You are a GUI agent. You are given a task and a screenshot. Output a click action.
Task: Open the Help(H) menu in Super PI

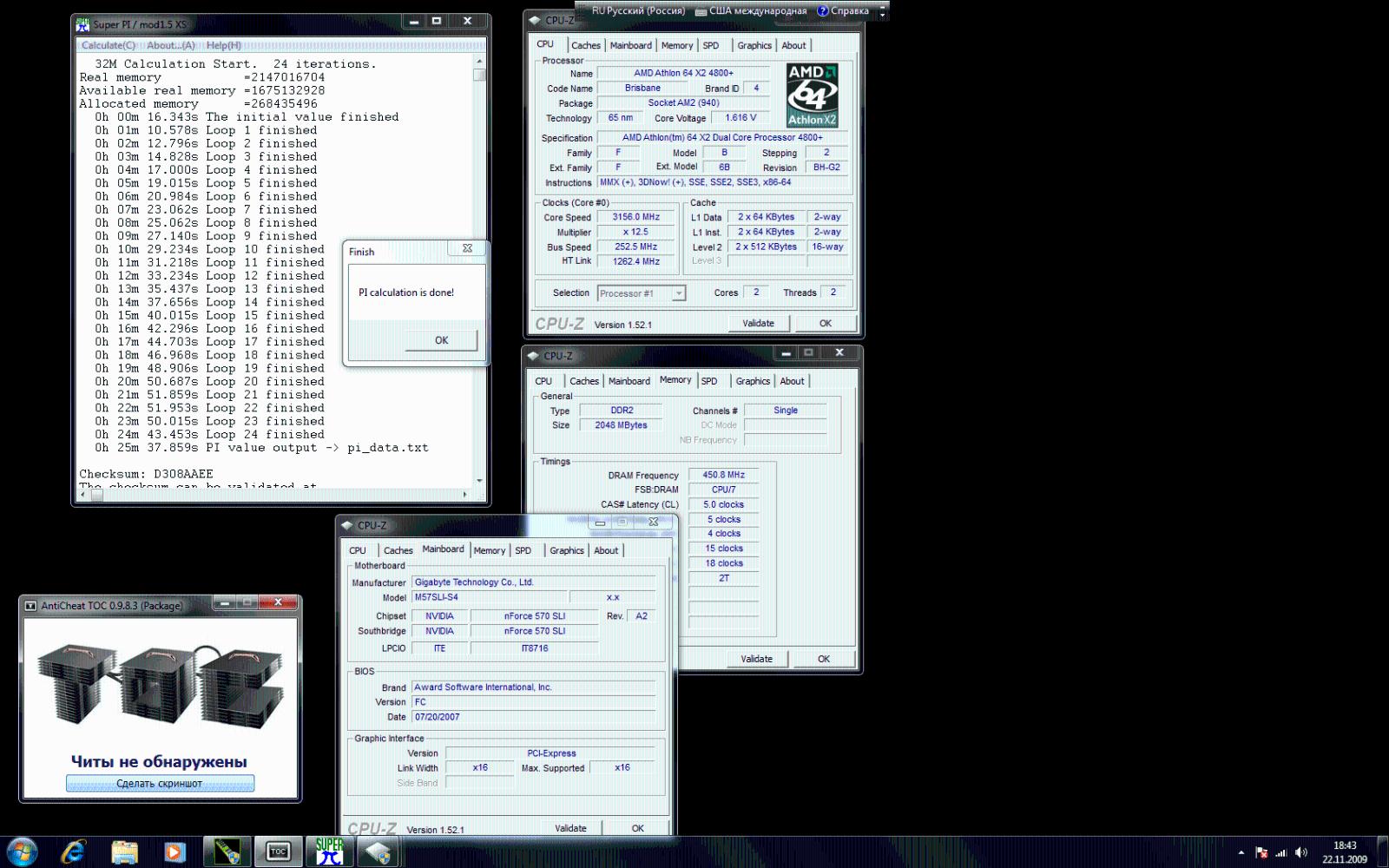point(223,45)
